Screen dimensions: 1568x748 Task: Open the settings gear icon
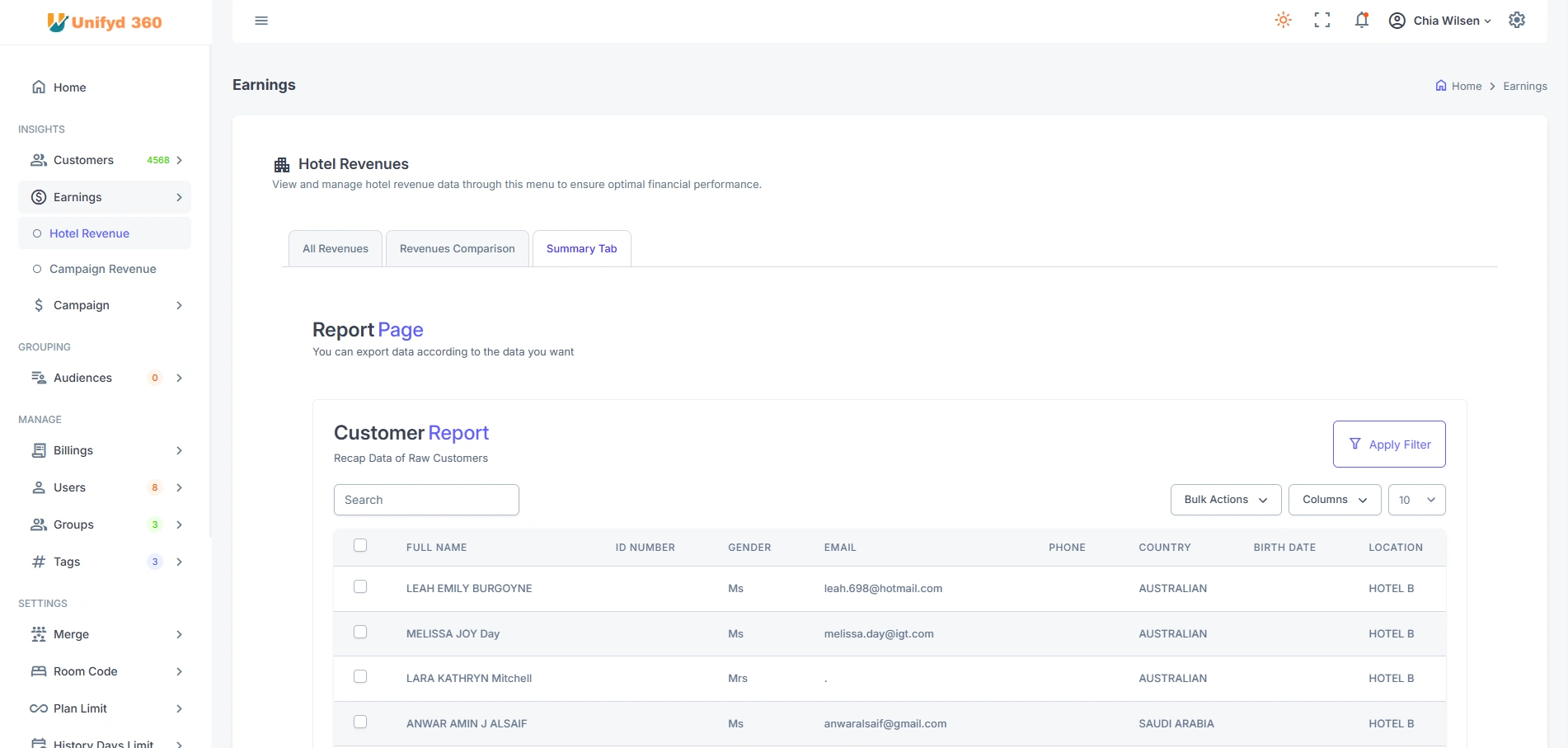tap(1517, 21)
